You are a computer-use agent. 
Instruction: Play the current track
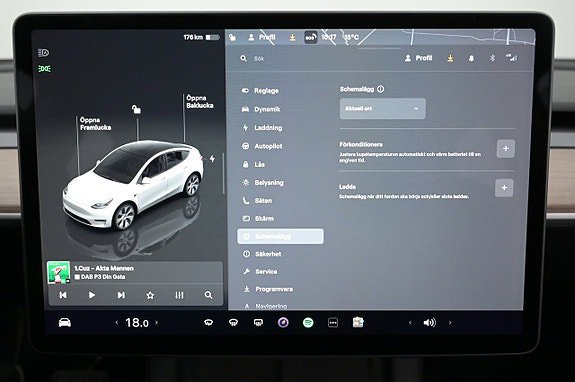point(92,295)
